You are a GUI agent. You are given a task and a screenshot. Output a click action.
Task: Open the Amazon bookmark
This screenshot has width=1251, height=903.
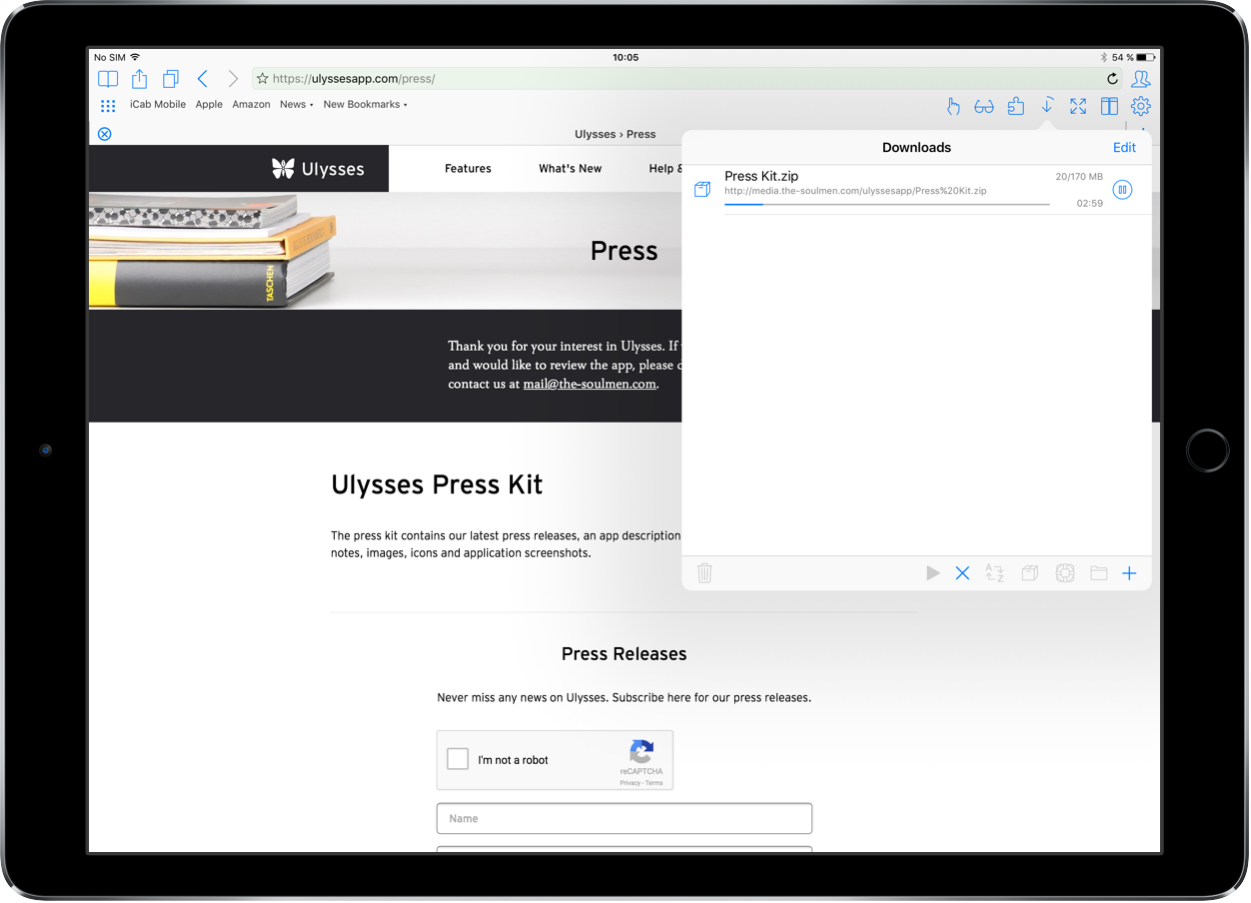(x=251, y=104)
